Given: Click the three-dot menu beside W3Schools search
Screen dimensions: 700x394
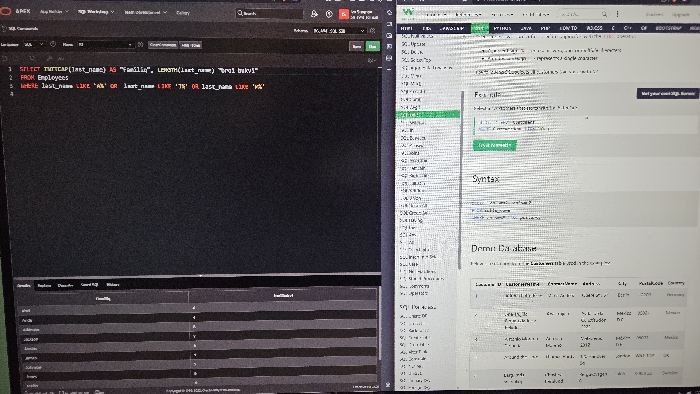Looking at the screenshot, I should click(x=617, y=14).
